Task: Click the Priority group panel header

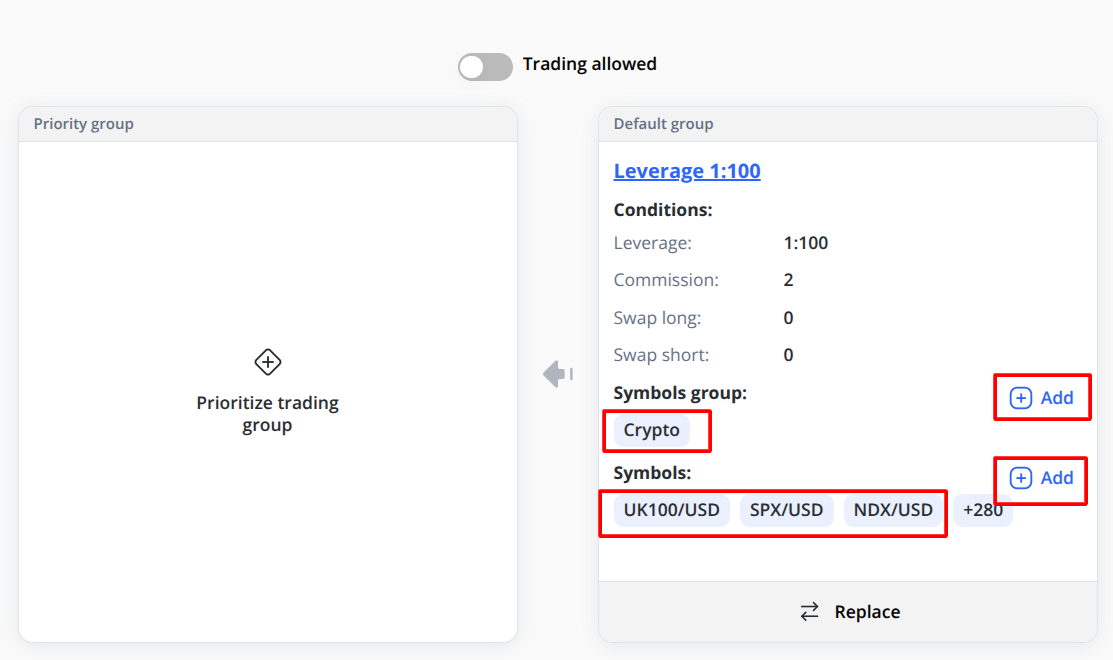Action: coord(268,124)
